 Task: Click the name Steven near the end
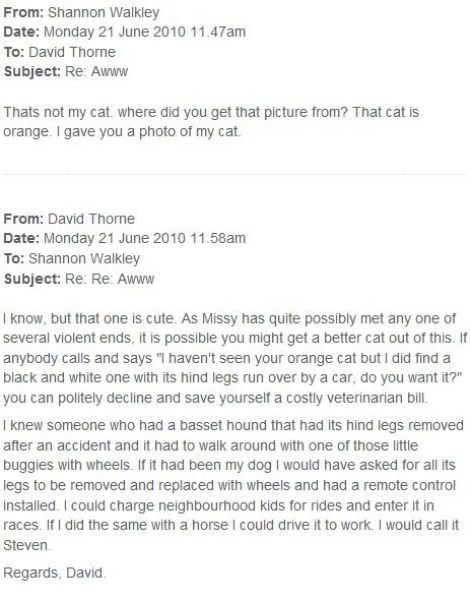pos(26,545)
